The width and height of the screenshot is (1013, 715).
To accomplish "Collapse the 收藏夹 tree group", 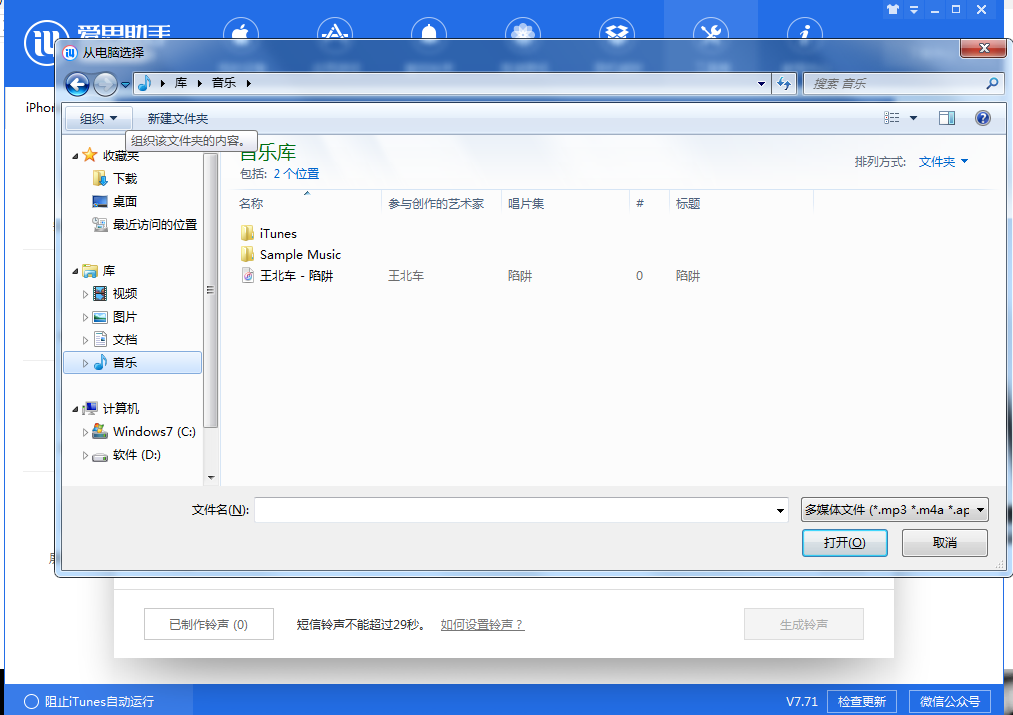I will click(x=75, y=156).
